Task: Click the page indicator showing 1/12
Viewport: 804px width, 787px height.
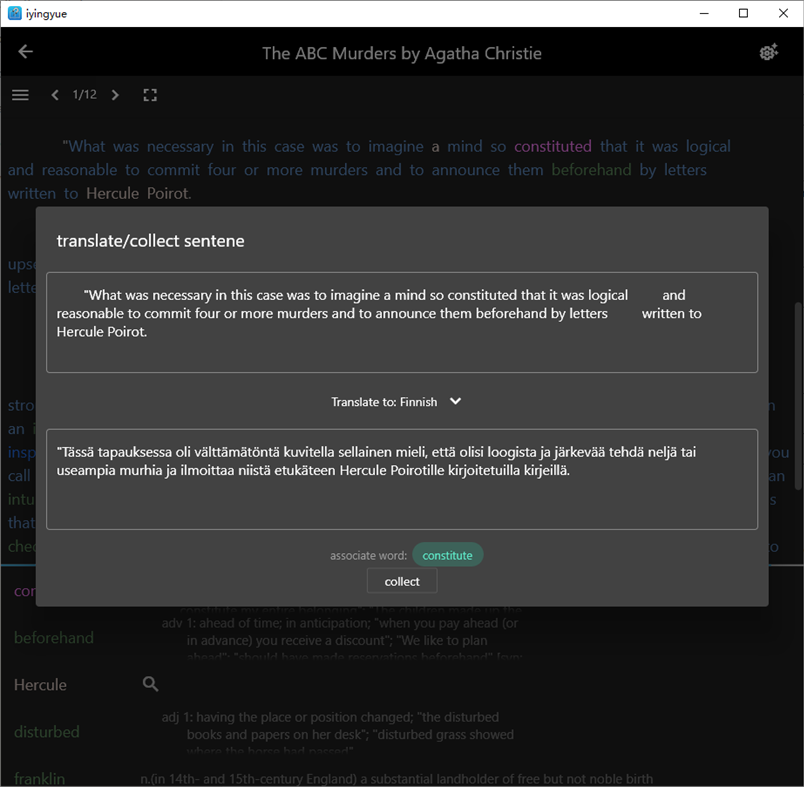Action: coord(85,94)
